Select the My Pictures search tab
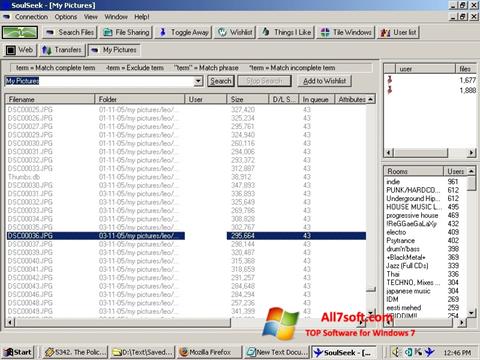Image resolution: width=480 pixels, height=360 pixels. pyautogui.click(x=114, y=50)
